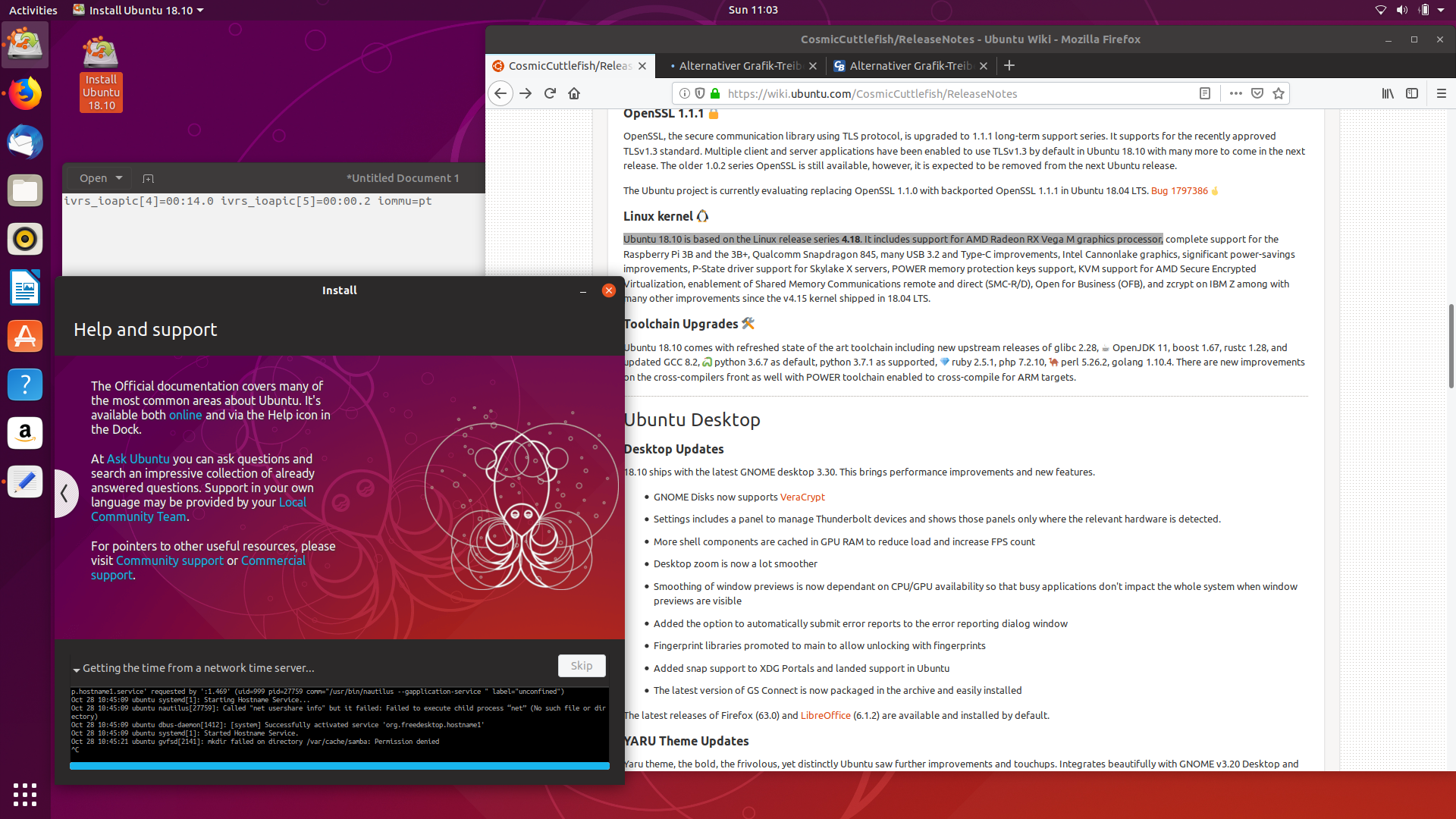Open volume icon in top bar
This screenshot has width=1456, height=819.
coord(1402,10)
